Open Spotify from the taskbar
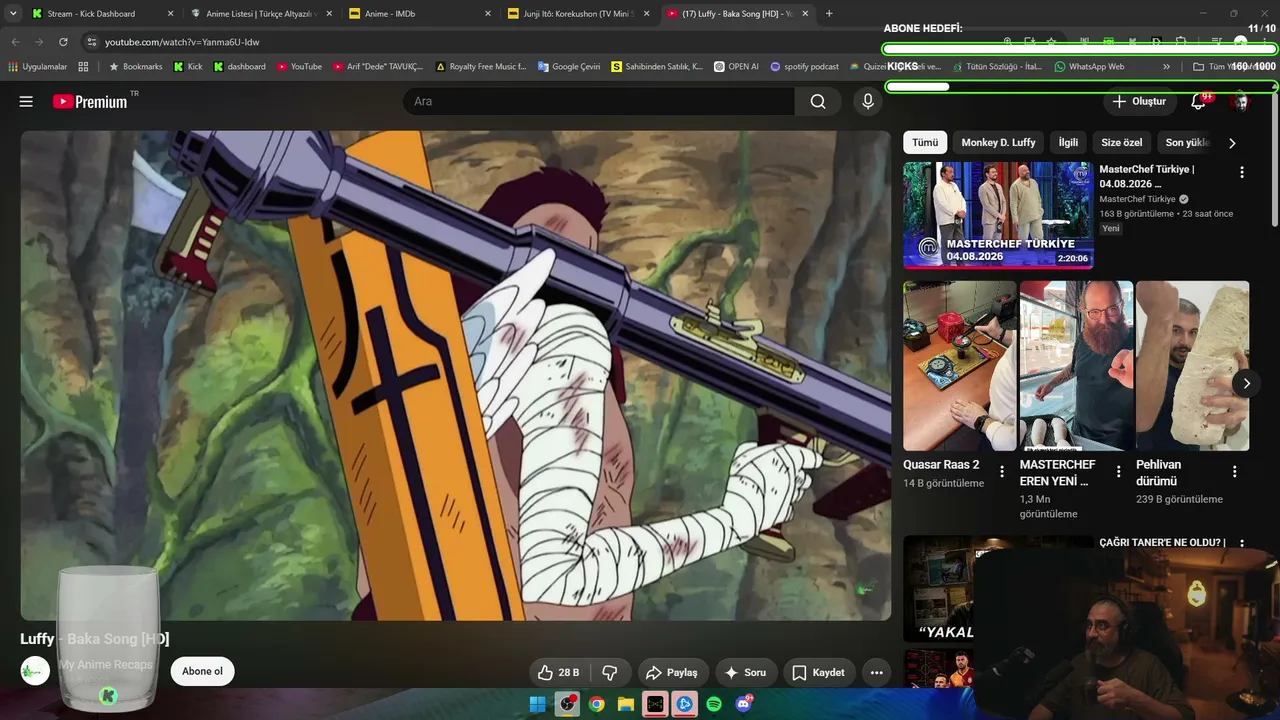Screen dimensions: 1280x720 714,704
